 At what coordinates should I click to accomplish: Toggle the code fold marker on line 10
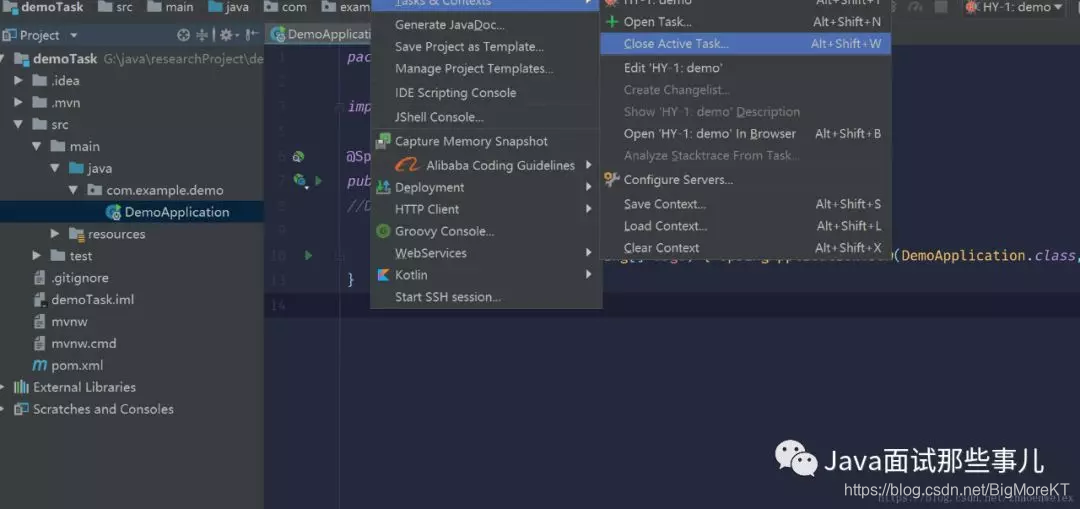pyautogui.click(x=339, y=256)
